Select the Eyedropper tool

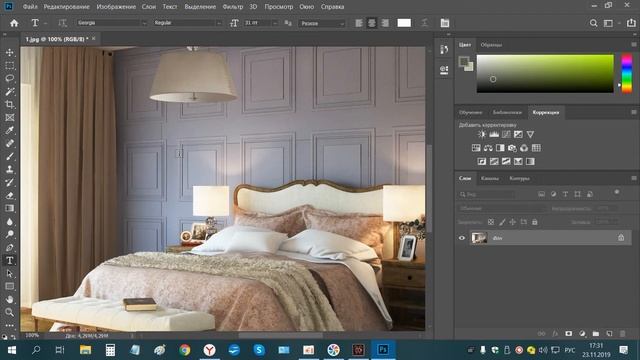click(x=9, y=131)
